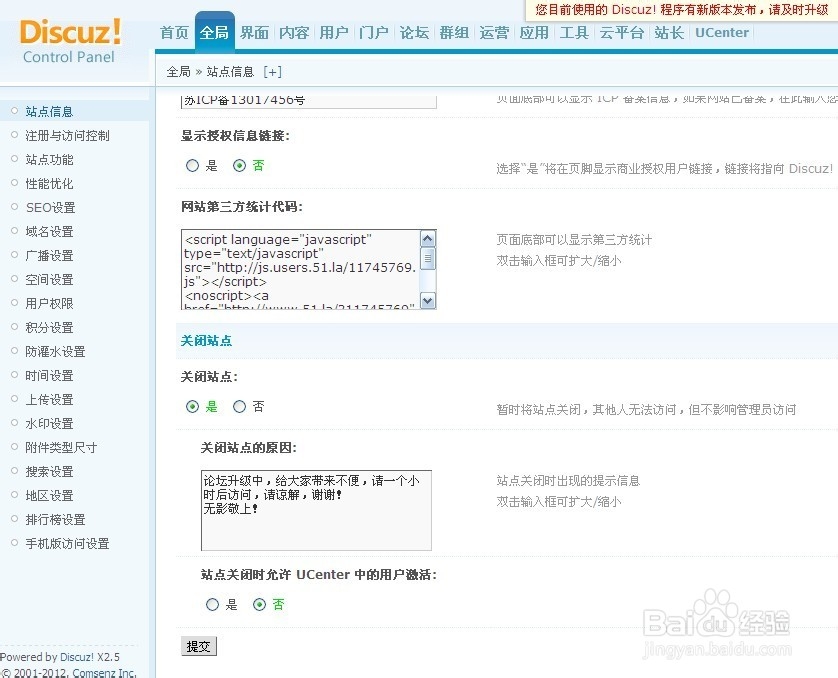Go to the 运营 tab

[494, 33]
